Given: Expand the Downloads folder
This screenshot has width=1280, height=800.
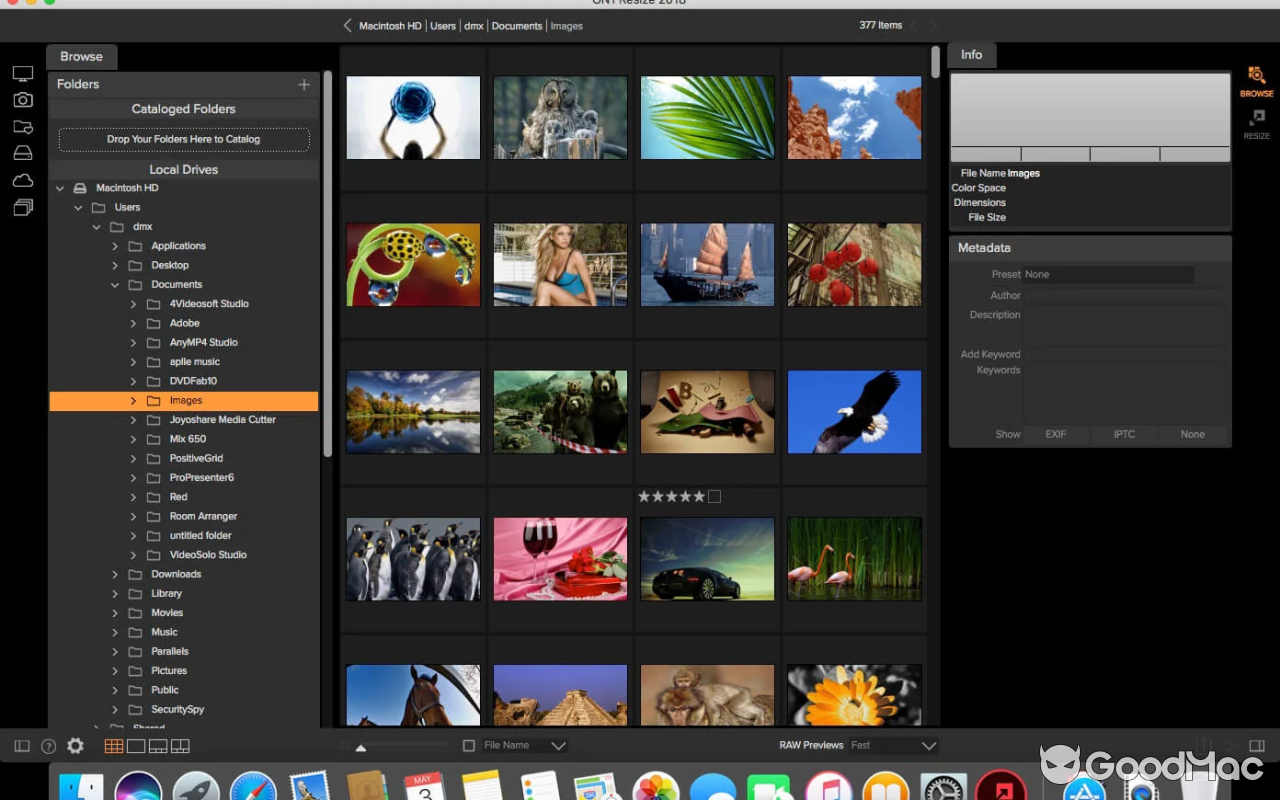Looking at the screenshot, I should pyautogui.click(x=114, y=574).
